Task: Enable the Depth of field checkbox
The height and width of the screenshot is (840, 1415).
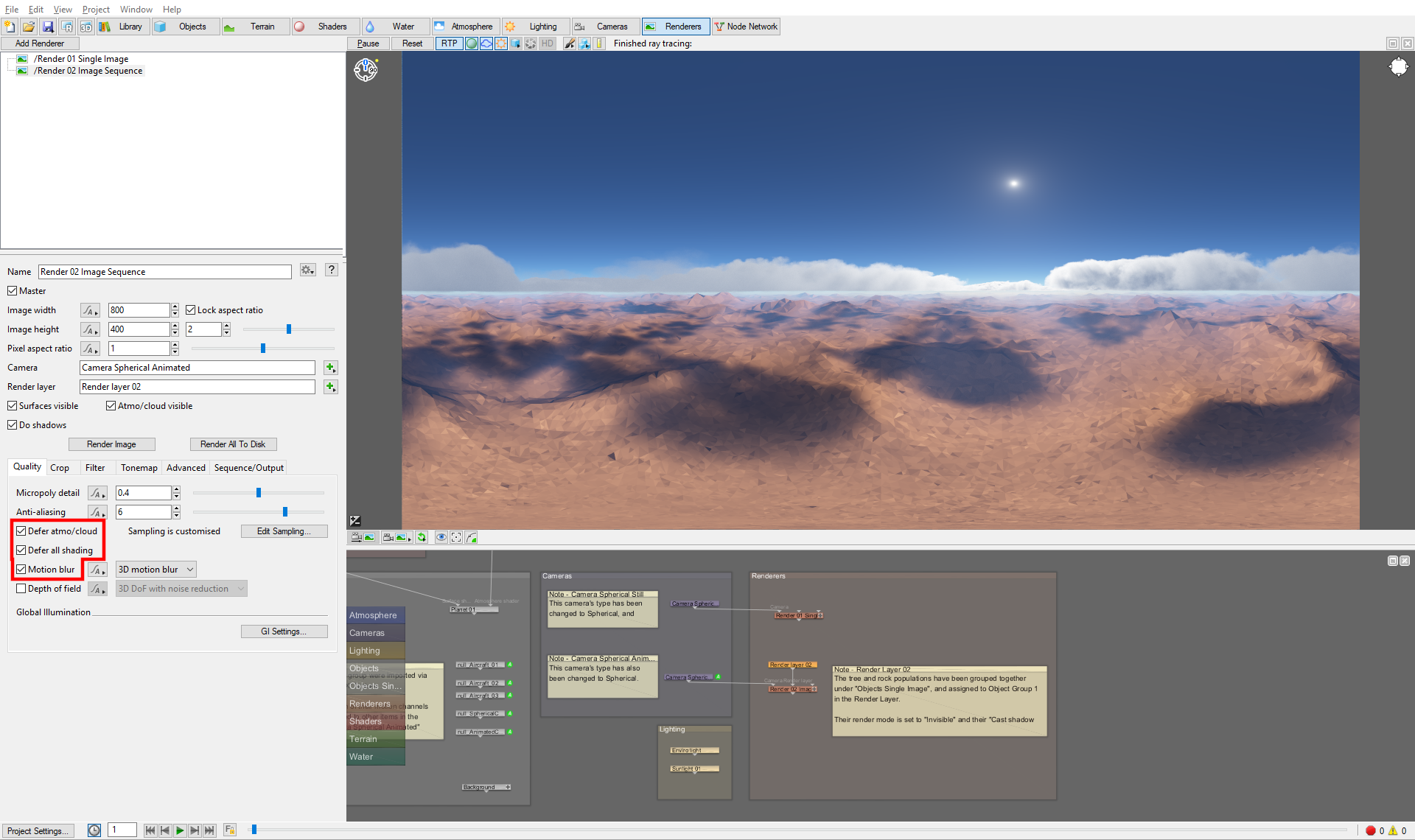Action: click(x=21, y=589)
